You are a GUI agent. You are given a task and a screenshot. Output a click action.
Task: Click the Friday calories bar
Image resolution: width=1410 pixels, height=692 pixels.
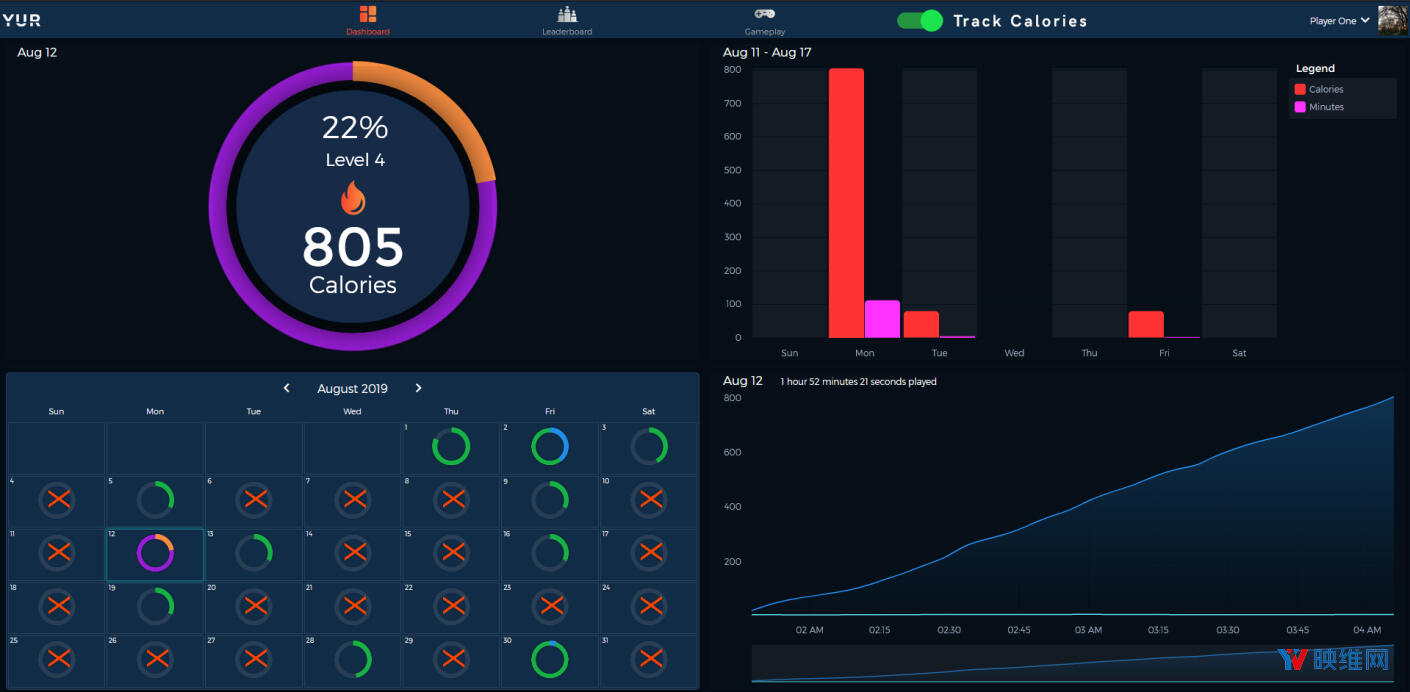point(1146,324)
